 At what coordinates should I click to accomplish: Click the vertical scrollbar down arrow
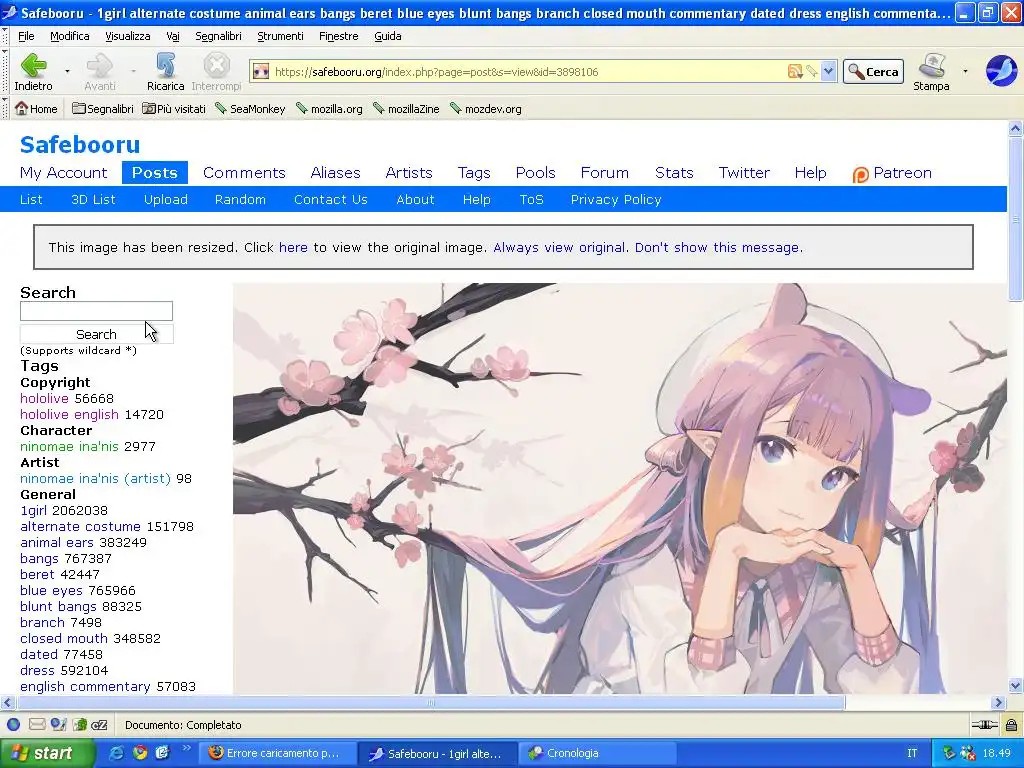[1015, 686]
